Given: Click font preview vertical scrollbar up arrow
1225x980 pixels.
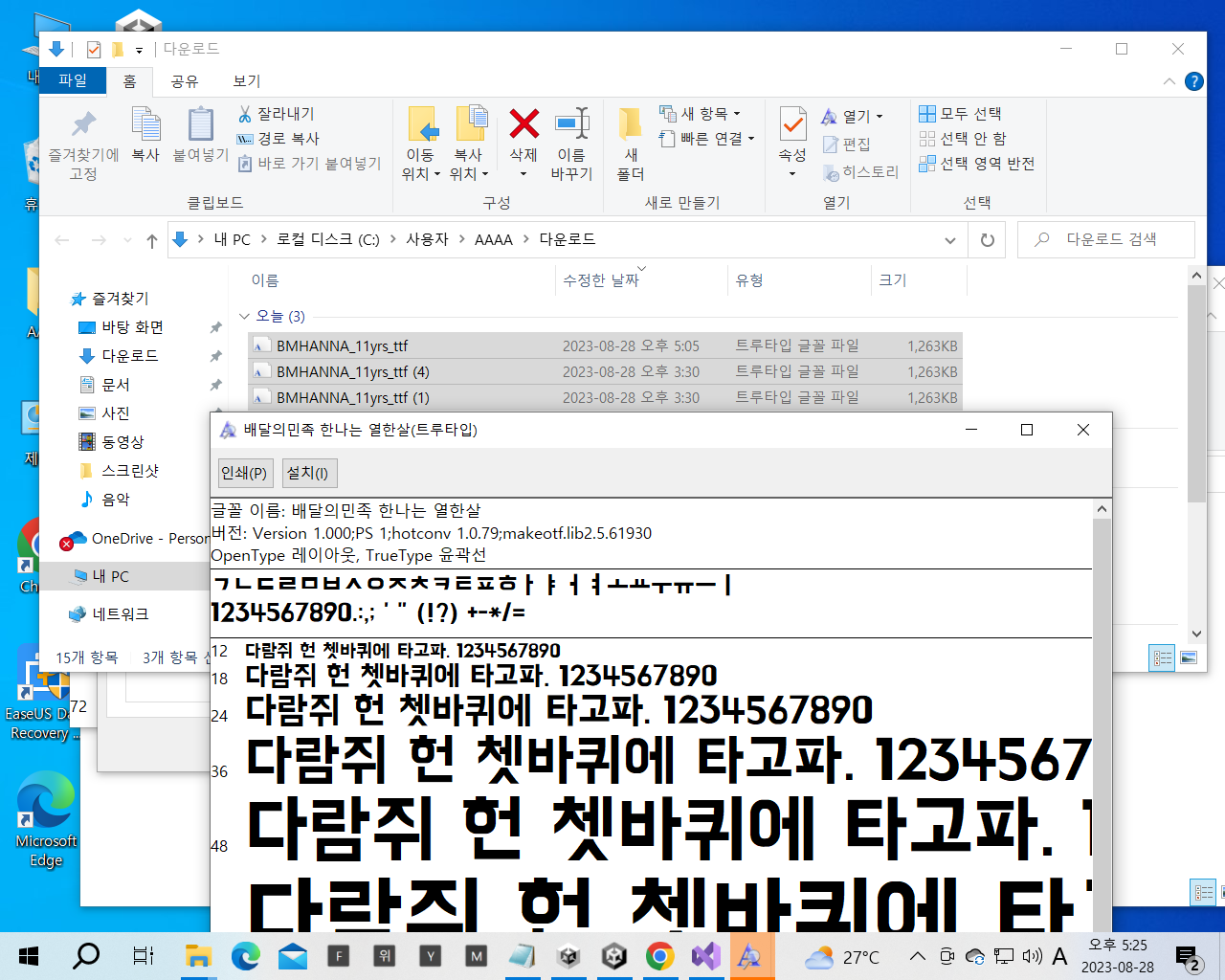Looking at the screenshot, I should point(1102,510).
